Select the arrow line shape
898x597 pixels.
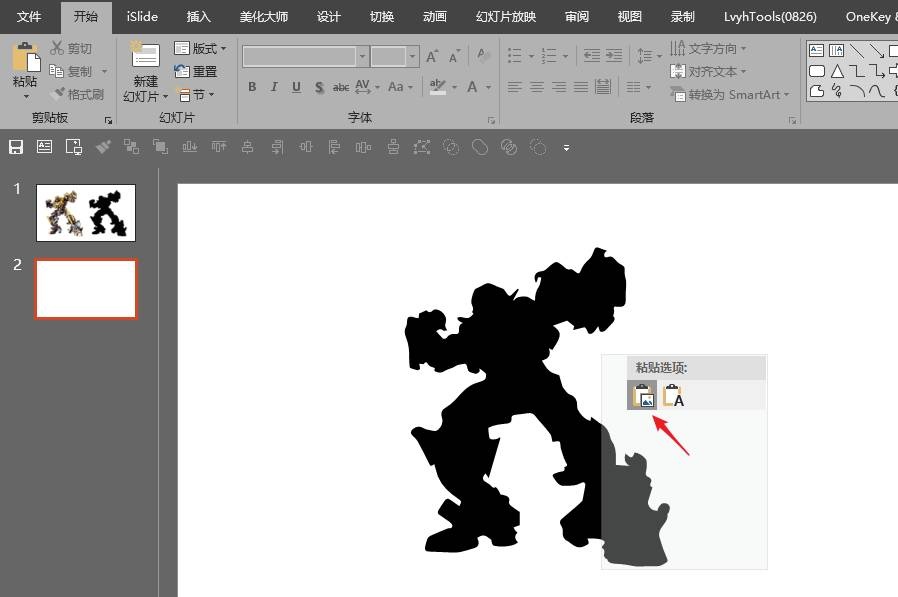876,50
